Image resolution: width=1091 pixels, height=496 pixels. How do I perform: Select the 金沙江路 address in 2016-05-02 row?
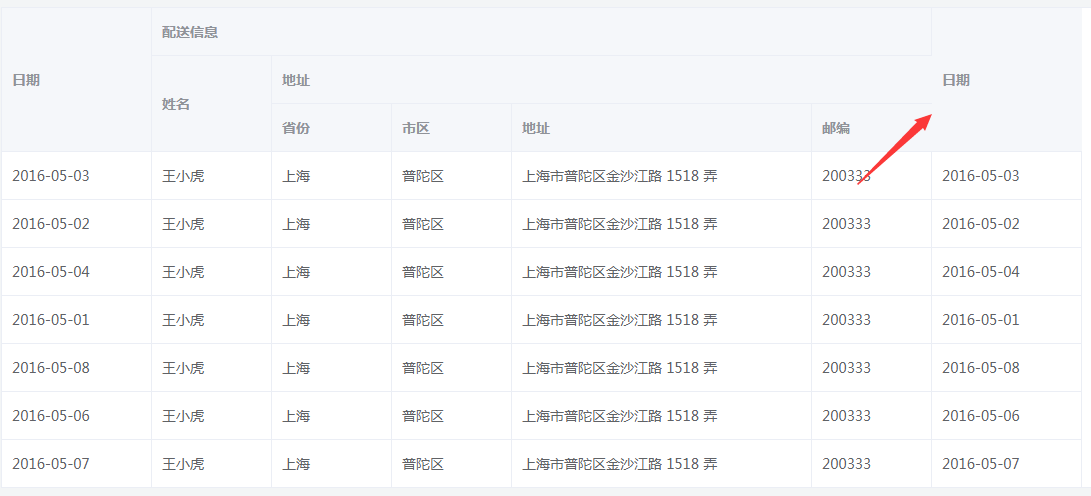pyautogui.click(x=620, y=224)
